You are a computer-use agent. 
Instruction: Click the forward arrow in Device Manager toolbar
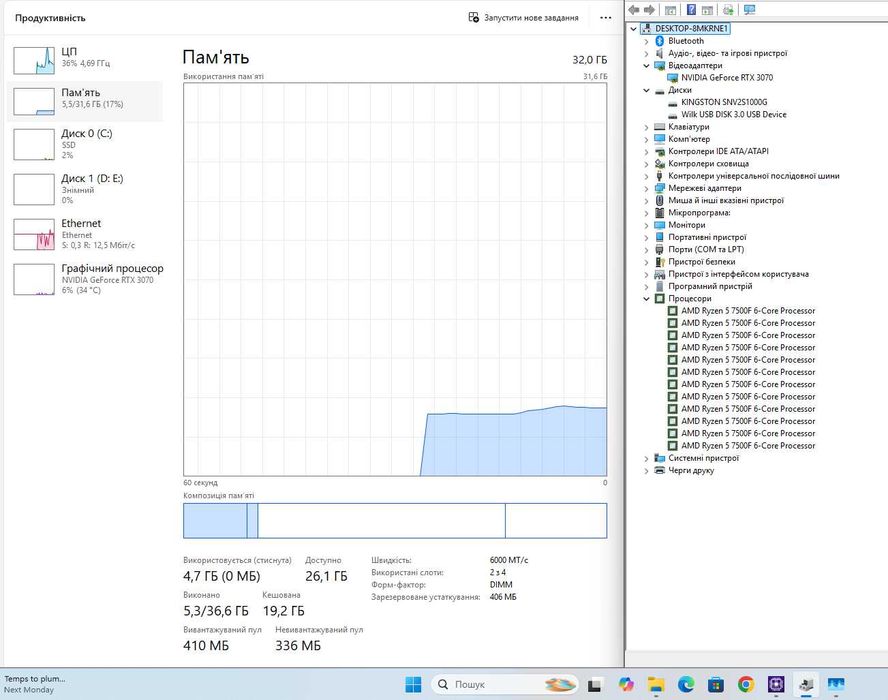(x=649, y=10)
